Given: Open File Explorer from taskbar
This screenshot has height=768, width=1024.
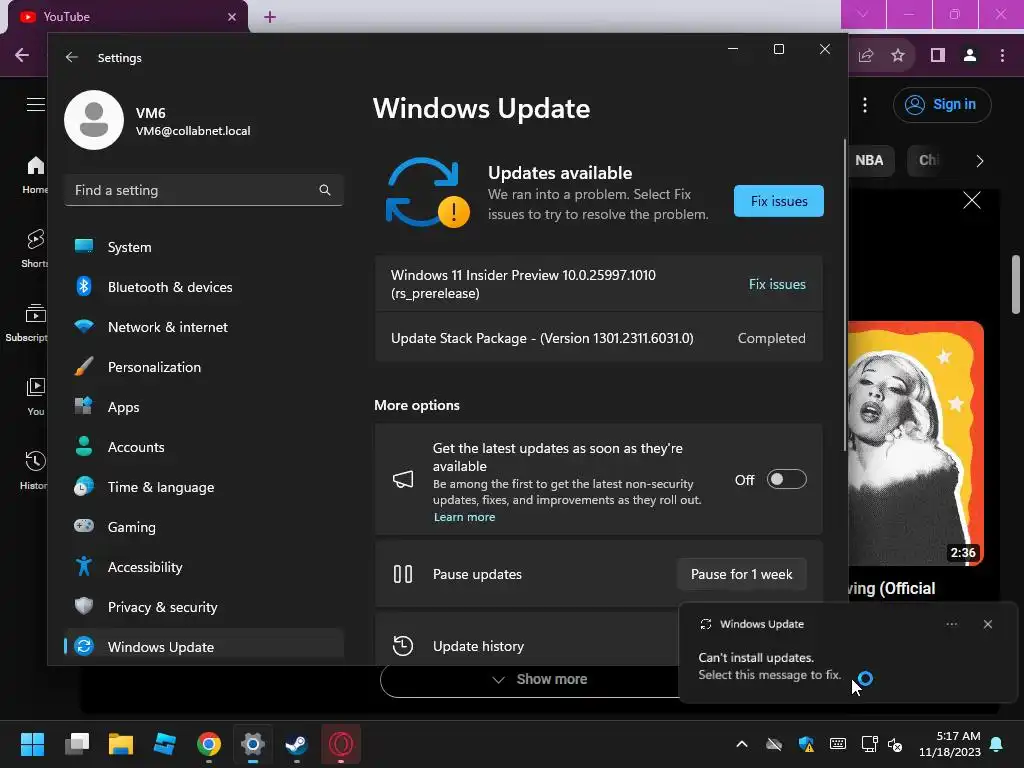Looking at the screenshot, I should pos(121,744).
